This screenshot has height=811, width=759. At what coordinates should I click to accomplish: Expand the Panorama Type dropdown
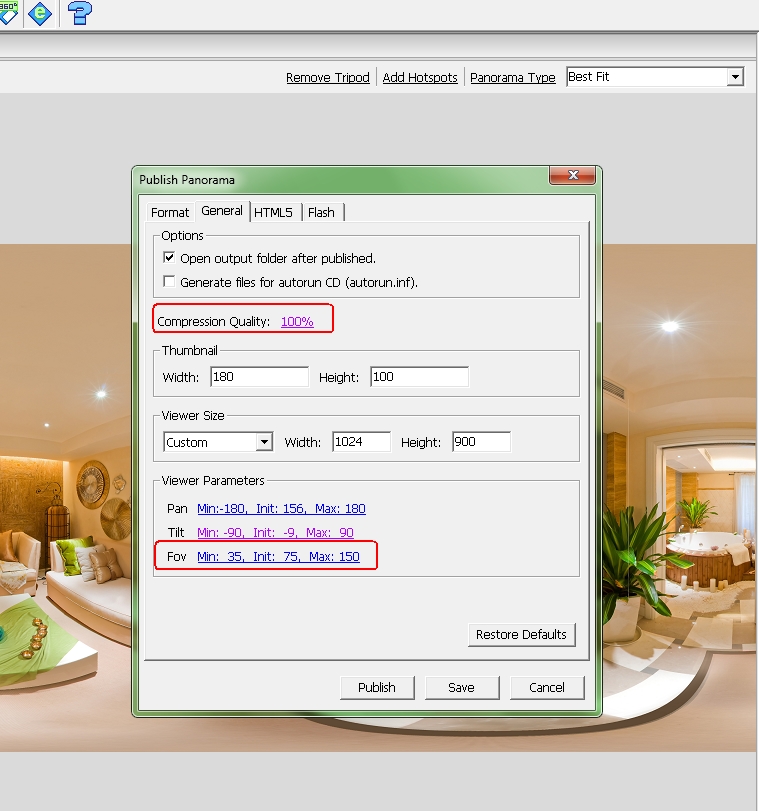click(x=735, y=77)
